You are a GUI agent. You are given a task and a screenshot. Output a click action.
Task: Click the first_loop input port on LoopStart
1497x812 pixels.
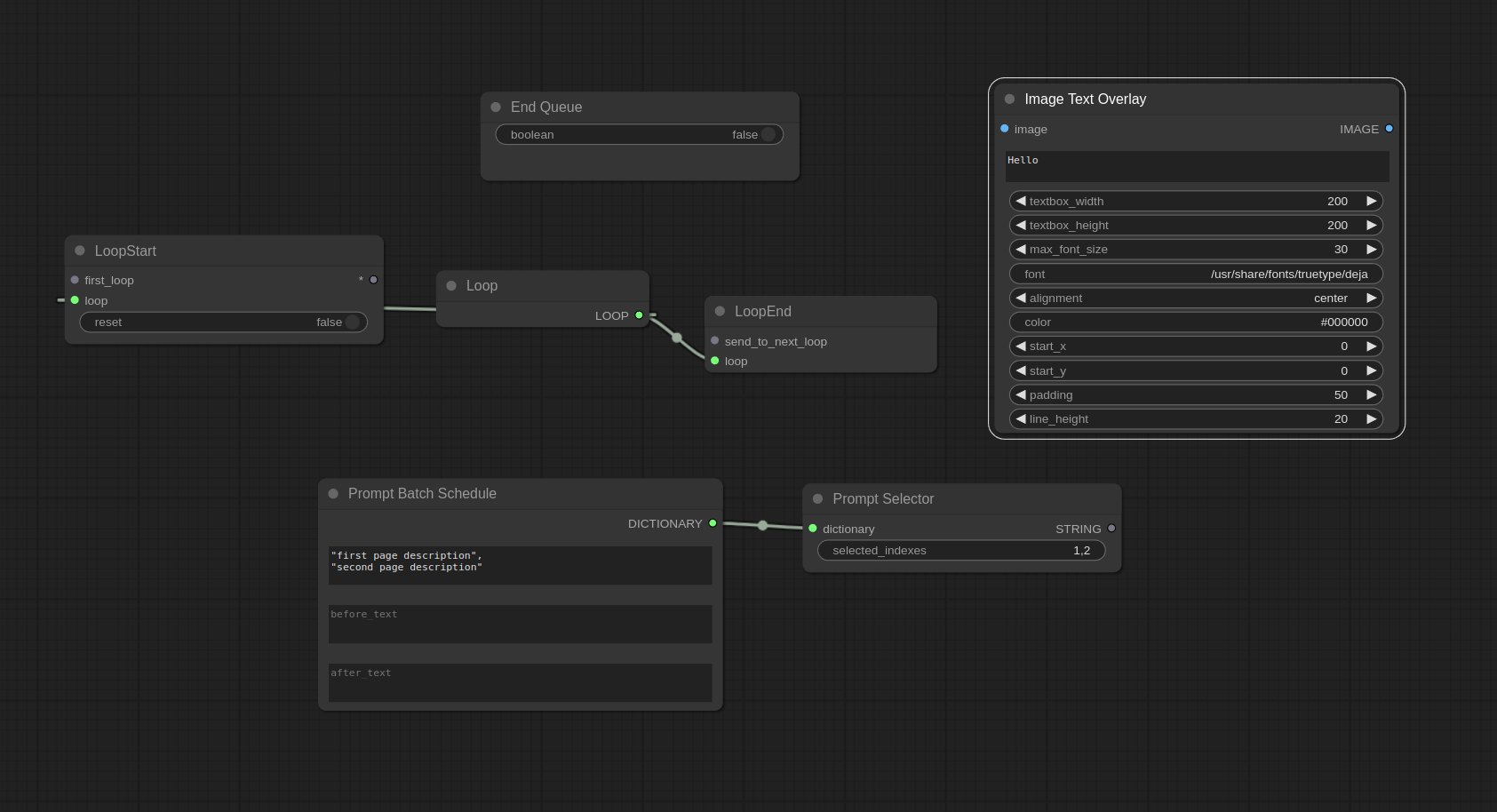pos(75,280)
